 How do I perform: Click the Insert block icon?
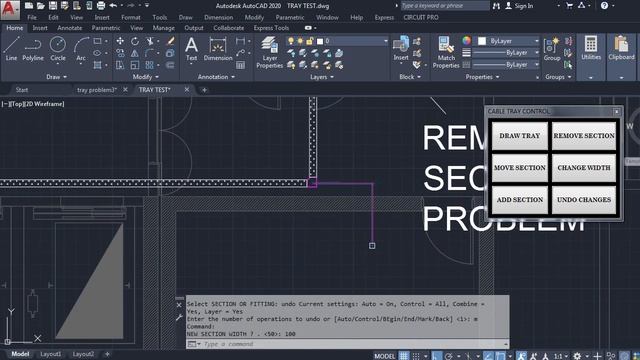401,48
